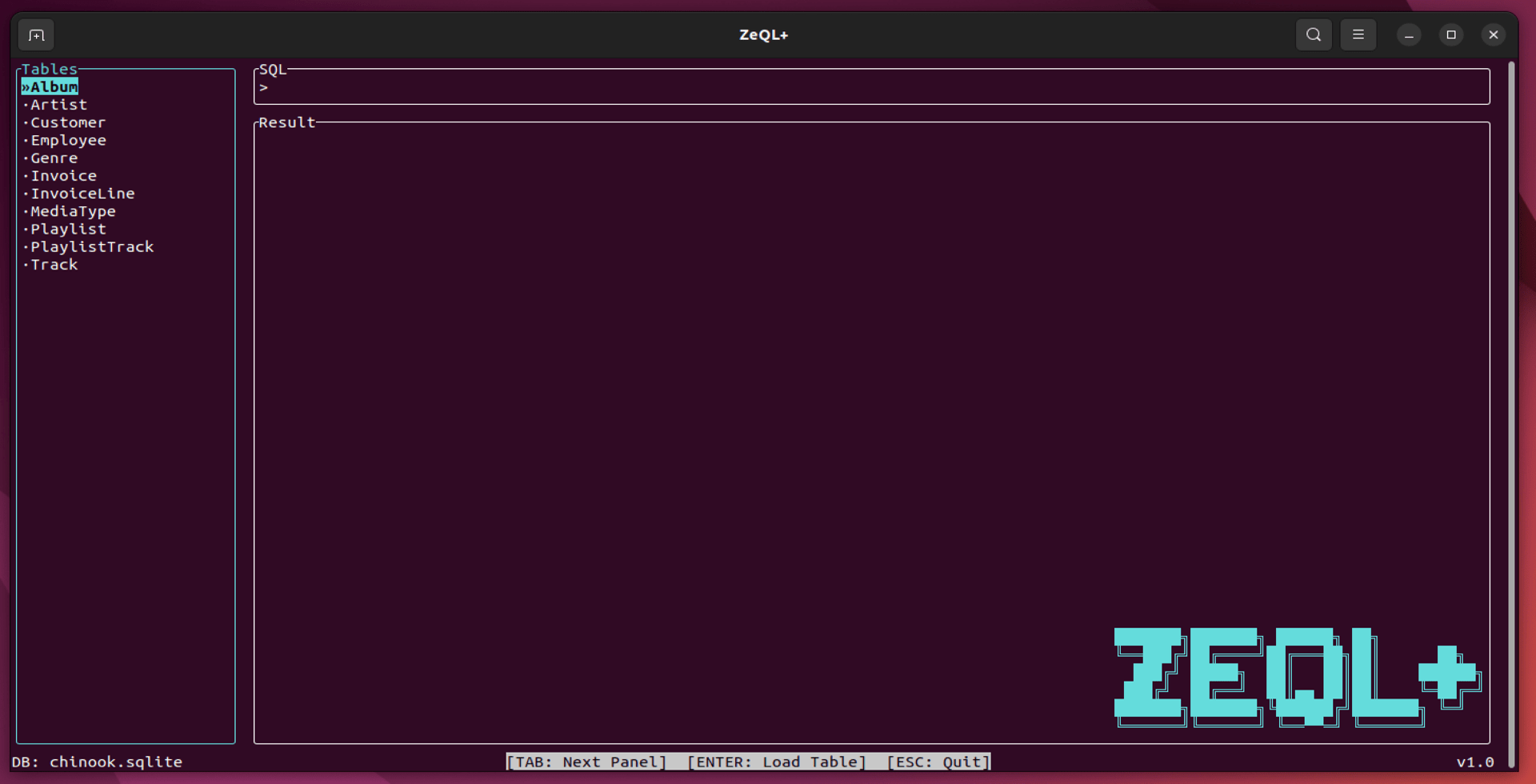Click the ZeQL+ window title
This screenshot has height=784, width=1536.
[x=763, y=34]
